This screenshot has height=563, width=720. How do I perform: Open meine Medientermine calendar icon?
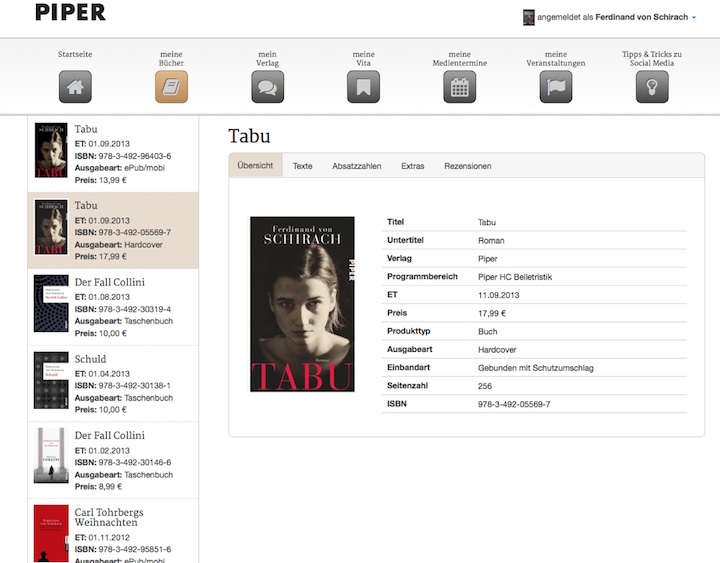pos(459,87)
